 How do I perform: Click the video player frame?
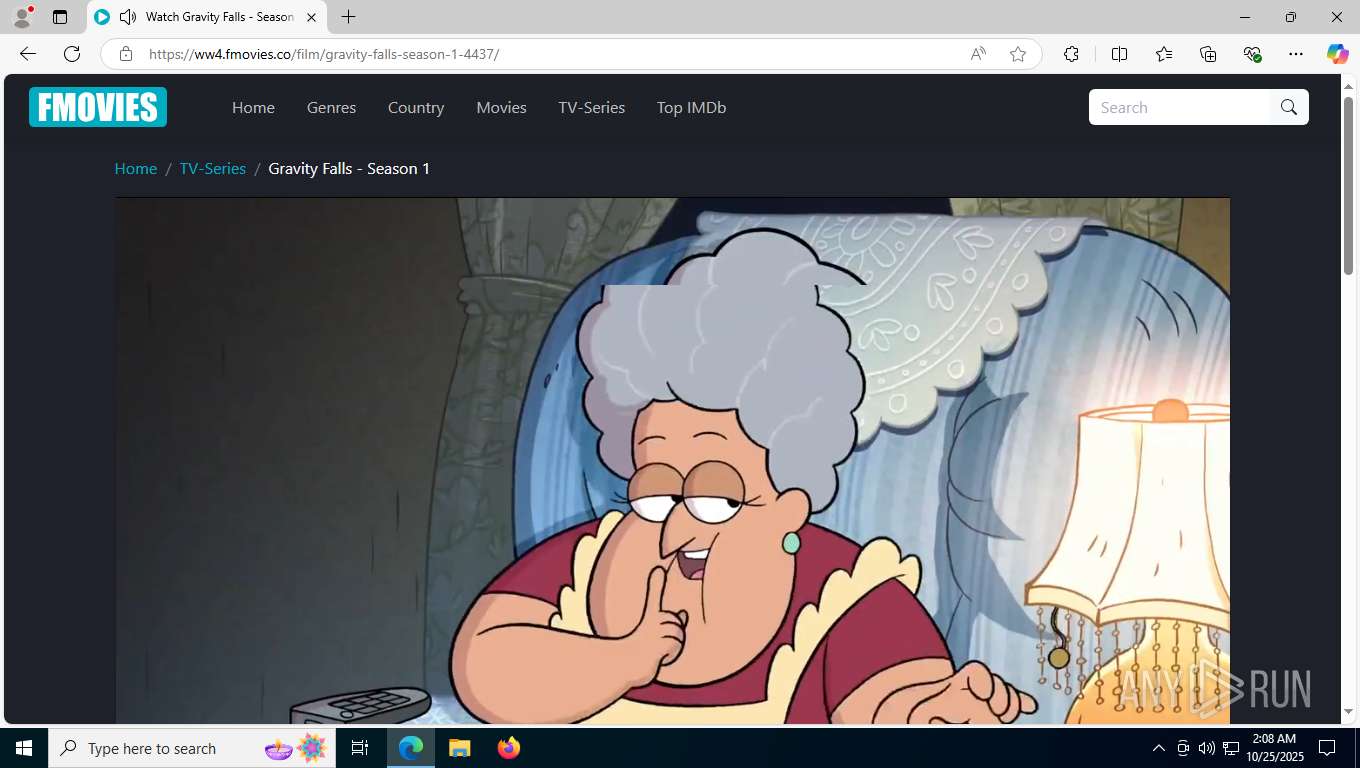coord(672,461)
